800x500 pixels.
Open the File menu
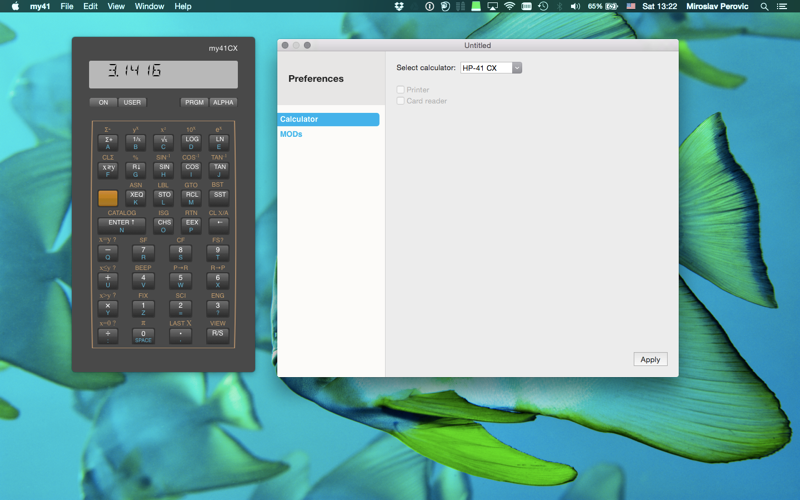[x=67, y=6]
